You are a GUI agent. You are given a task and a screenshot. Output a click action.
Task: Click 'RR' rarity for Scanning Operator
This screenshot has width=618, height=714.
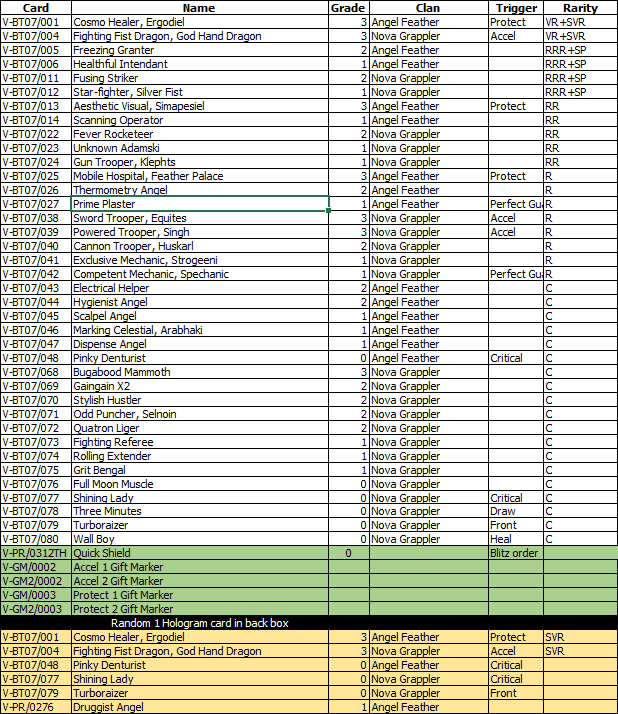[x=581, y=120]
